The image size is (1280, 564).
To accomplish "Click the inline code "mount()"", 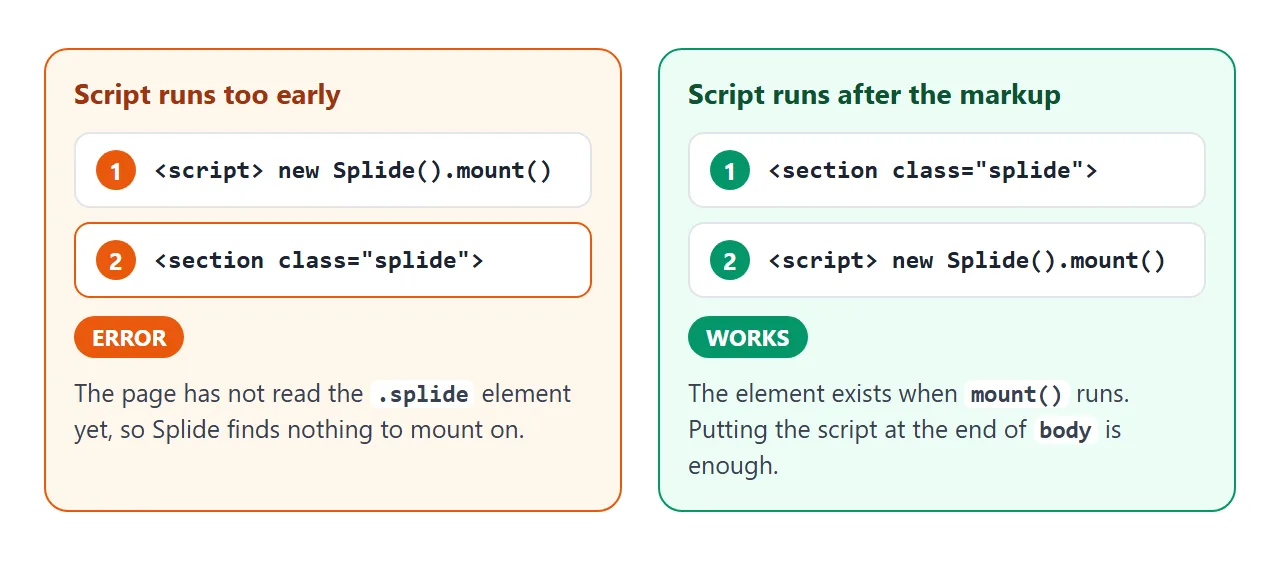I will tap(1017, 394).
